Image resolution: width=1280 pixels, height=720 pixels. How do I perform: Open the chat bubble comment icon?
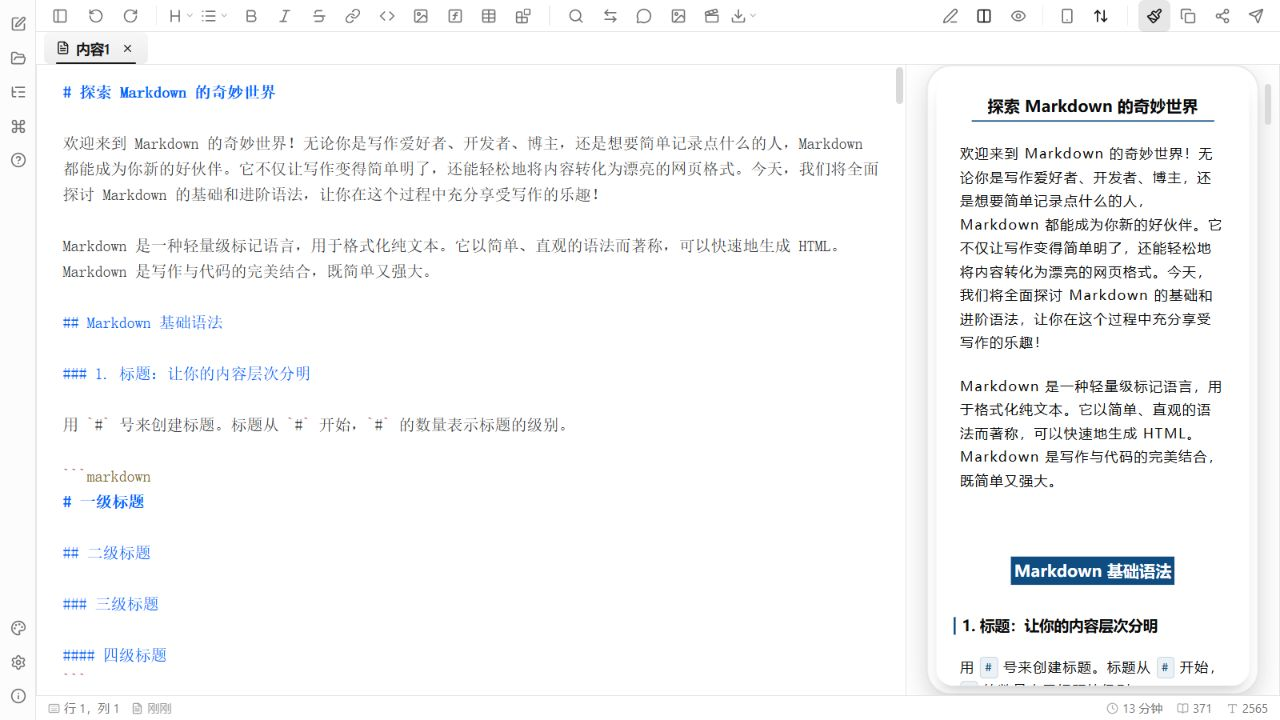click(644, 16)
